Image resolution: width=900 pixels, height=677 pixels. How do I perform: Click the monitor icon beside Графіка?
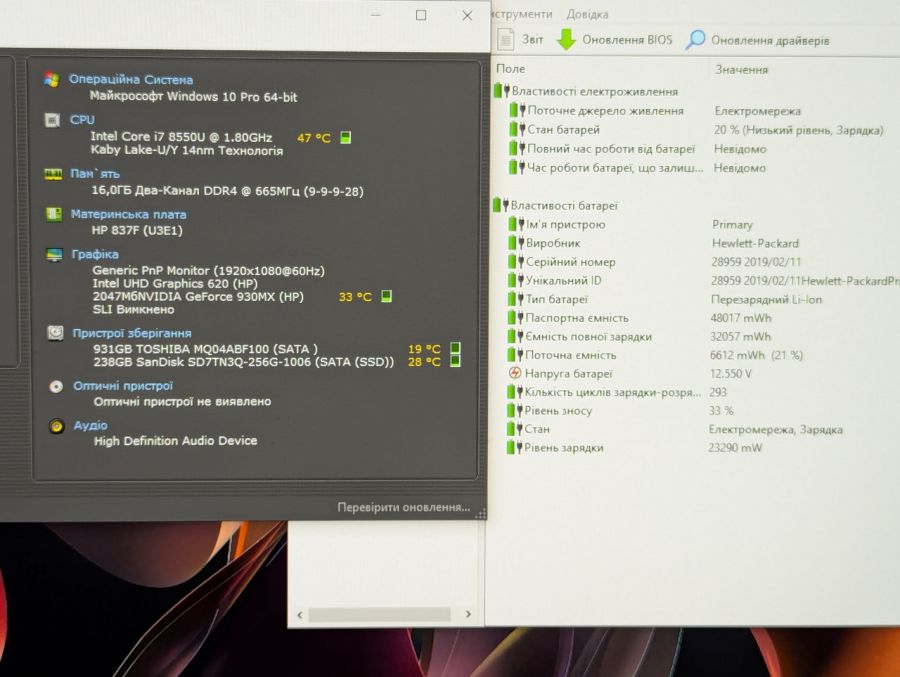(x=55, y=254)
